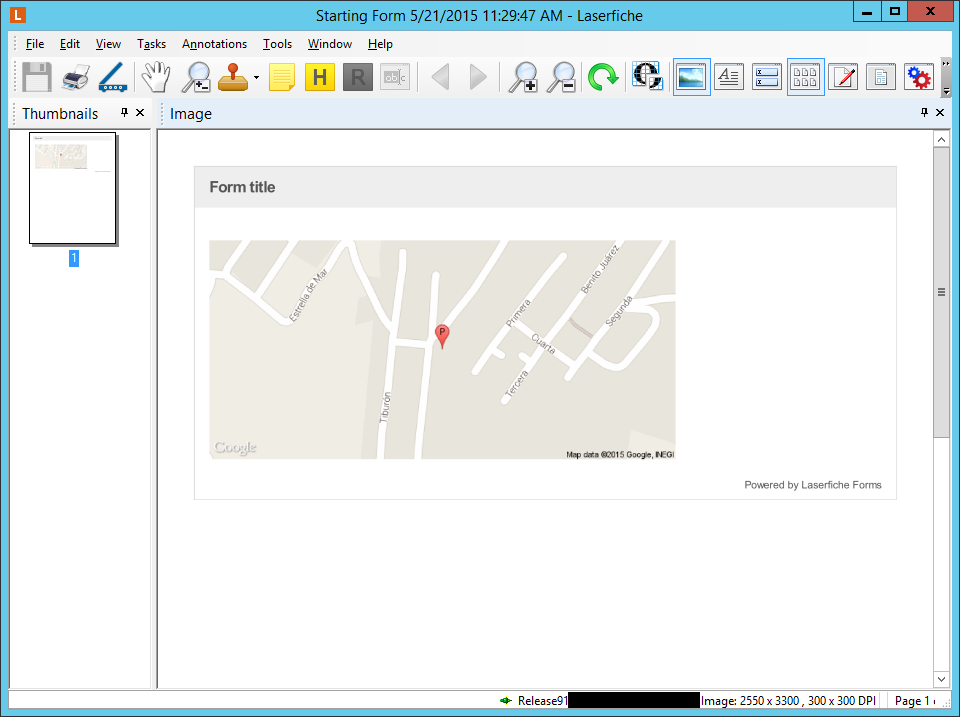
Task: Toggle the Annotations pane pencil button
Action: pyautogui.click(x=843, y=77)
